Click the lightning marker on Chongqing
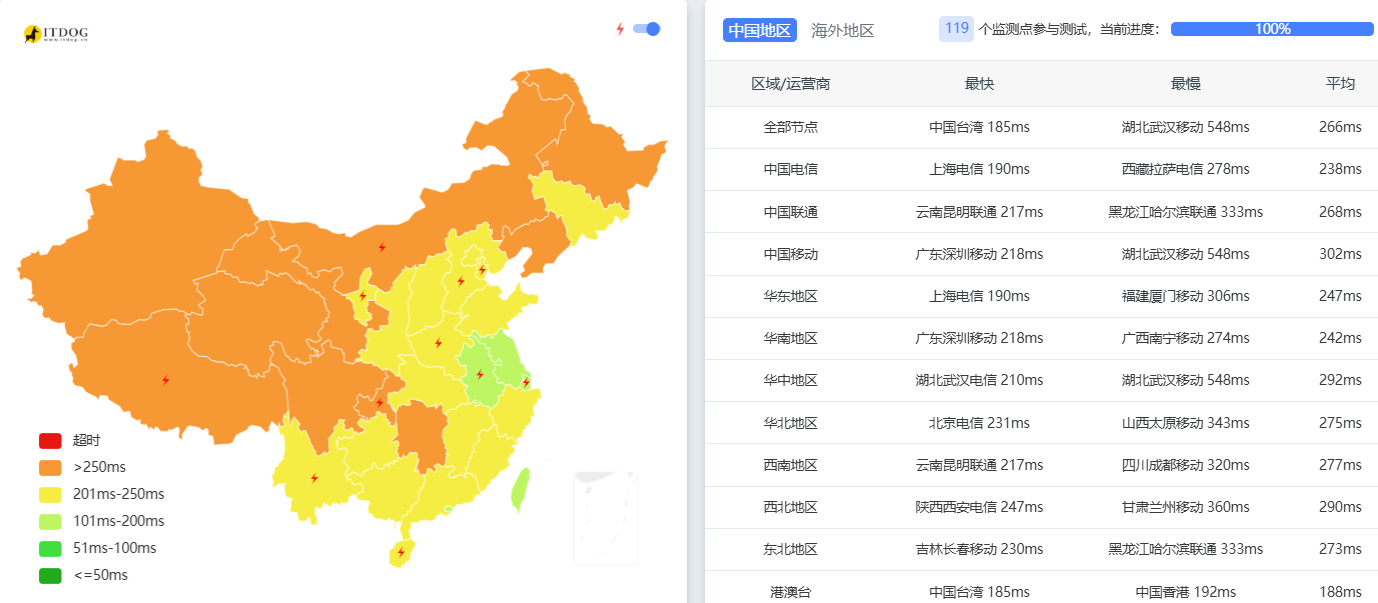1378x603 pixels. (379, 403)
